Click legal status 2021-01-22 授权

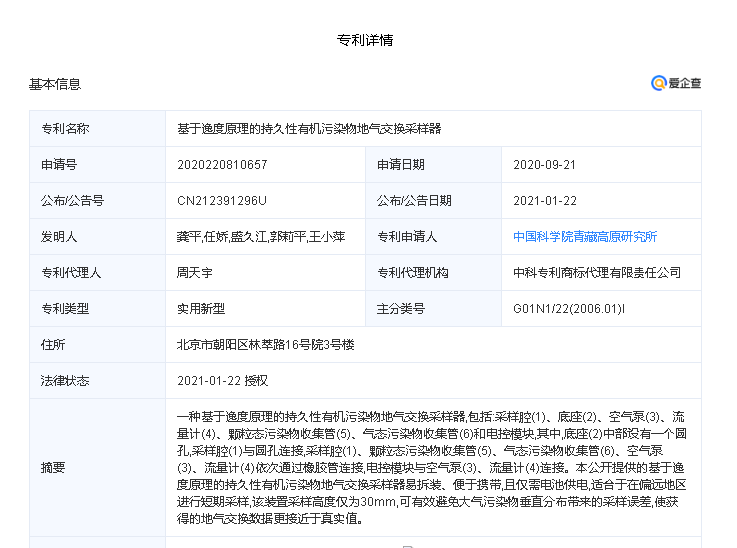tap(222, 381)
